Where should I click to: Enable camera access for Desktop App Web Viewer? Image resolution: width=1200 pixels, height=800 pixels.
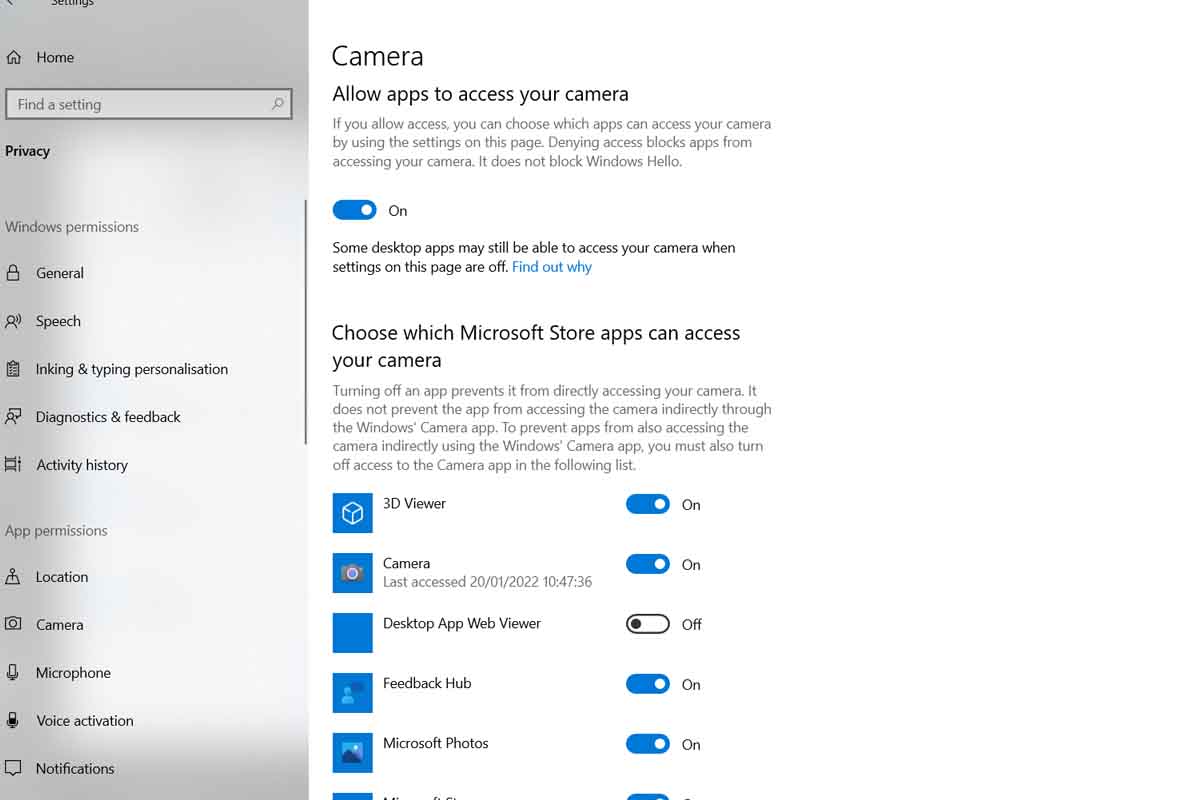pyautogui.click(x=647, y=624)
